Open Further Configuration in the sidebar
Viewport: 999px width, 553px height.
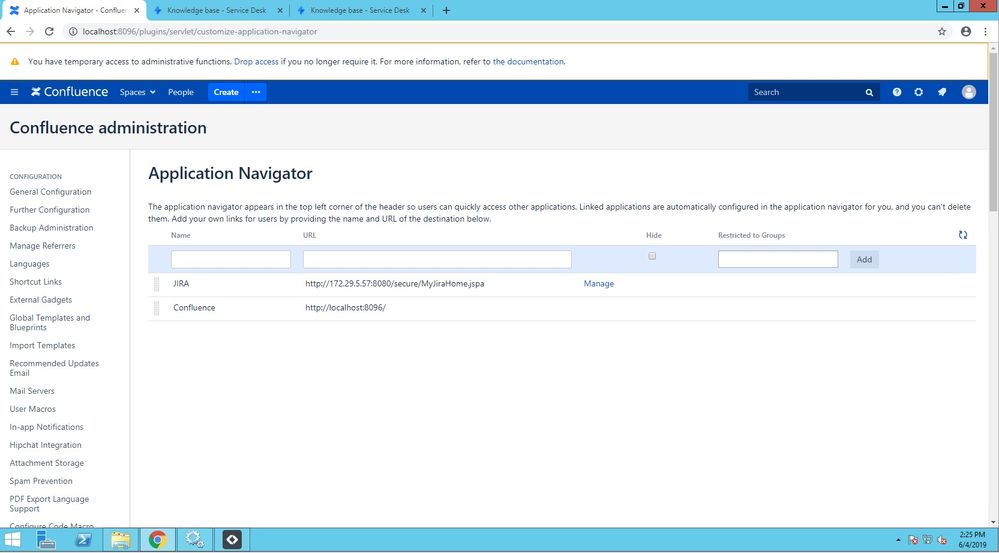(50, 210)
